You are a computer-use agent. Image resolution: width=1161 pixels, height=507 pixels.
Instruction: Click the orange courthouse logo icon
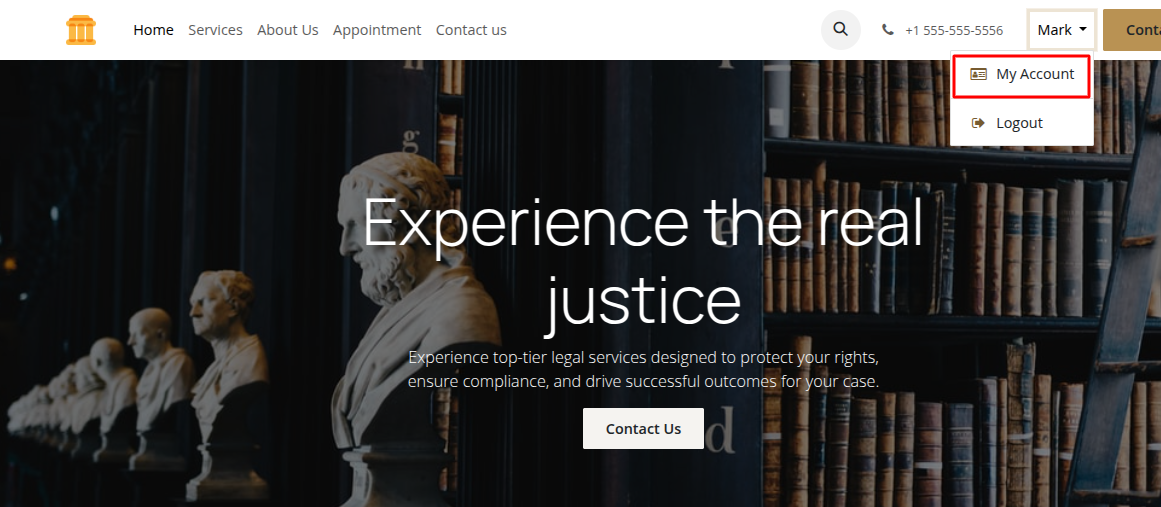[x=81, y=30]
